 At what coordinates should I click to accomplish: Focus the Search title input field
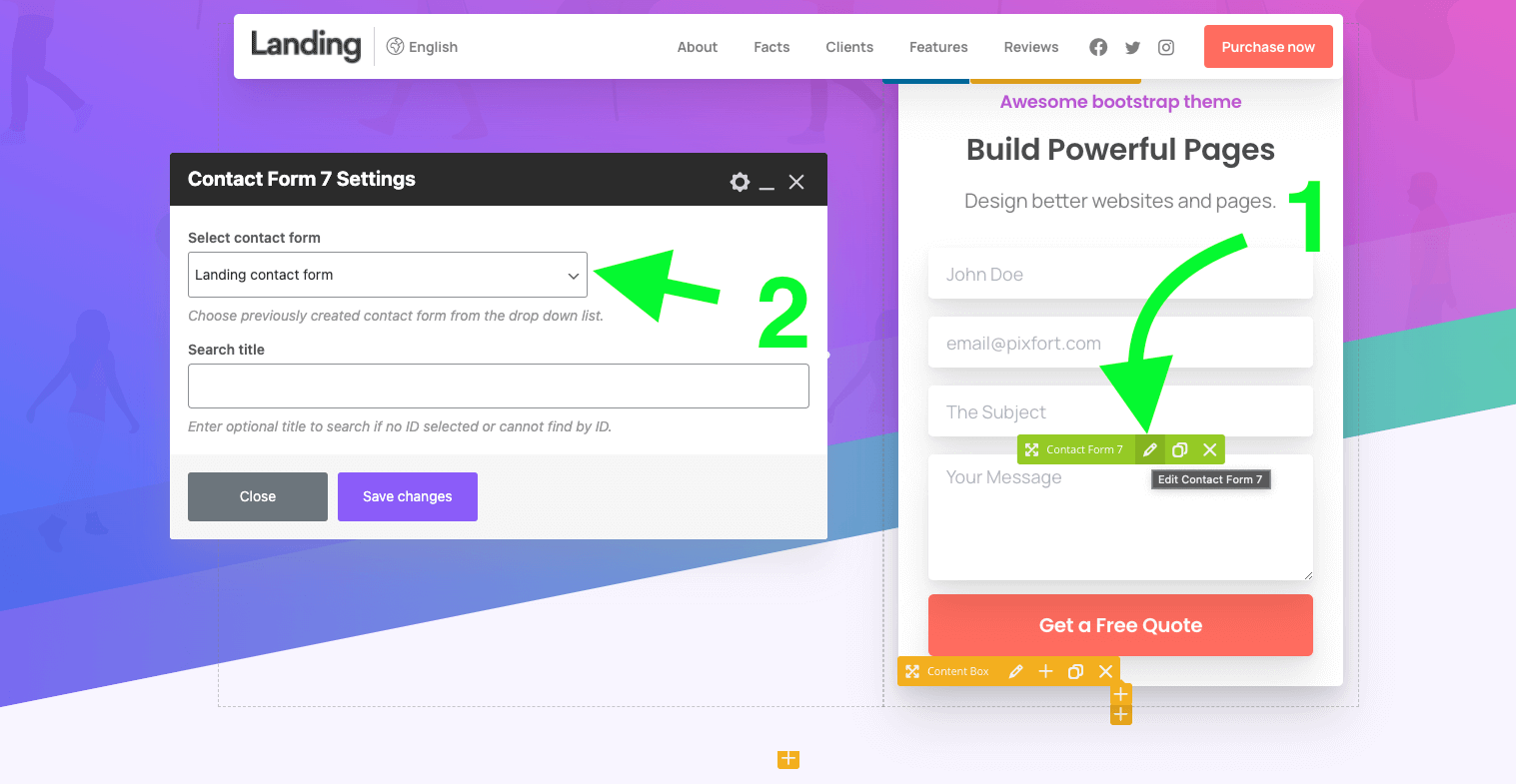pyautogui.click(x=499, y=386)
